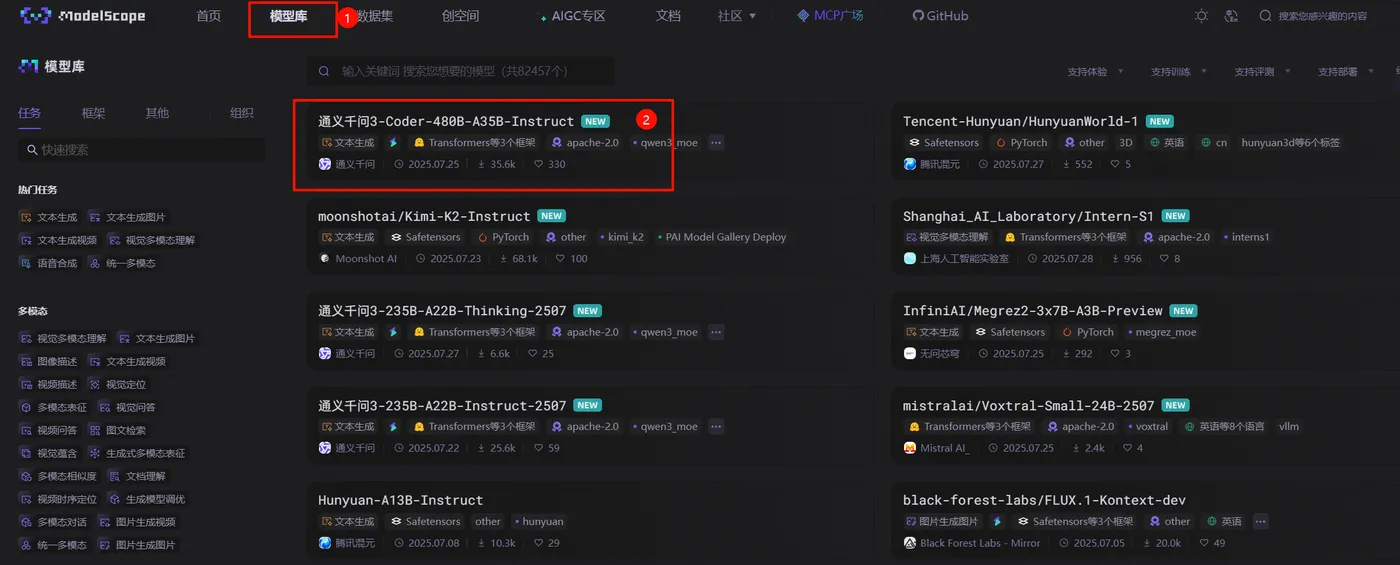Toggle the light/dark theme sun icon
The width and height of the screenshot is (1400, 565).
tap(1201, 16)
